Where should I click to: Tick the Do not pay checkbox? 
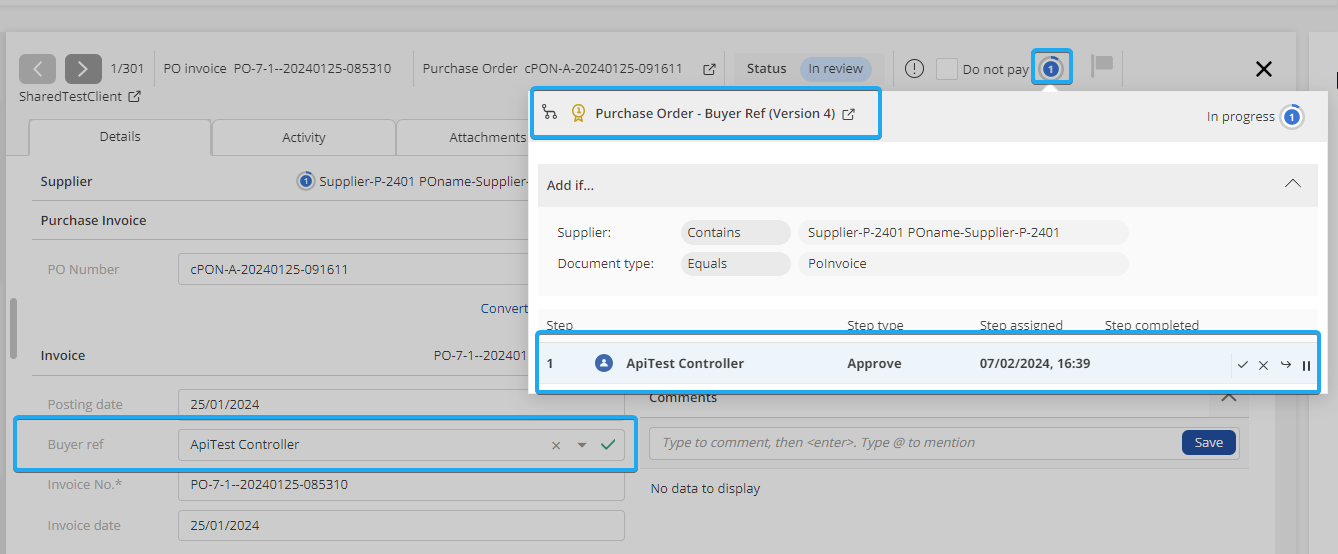[x=946, y=69]
